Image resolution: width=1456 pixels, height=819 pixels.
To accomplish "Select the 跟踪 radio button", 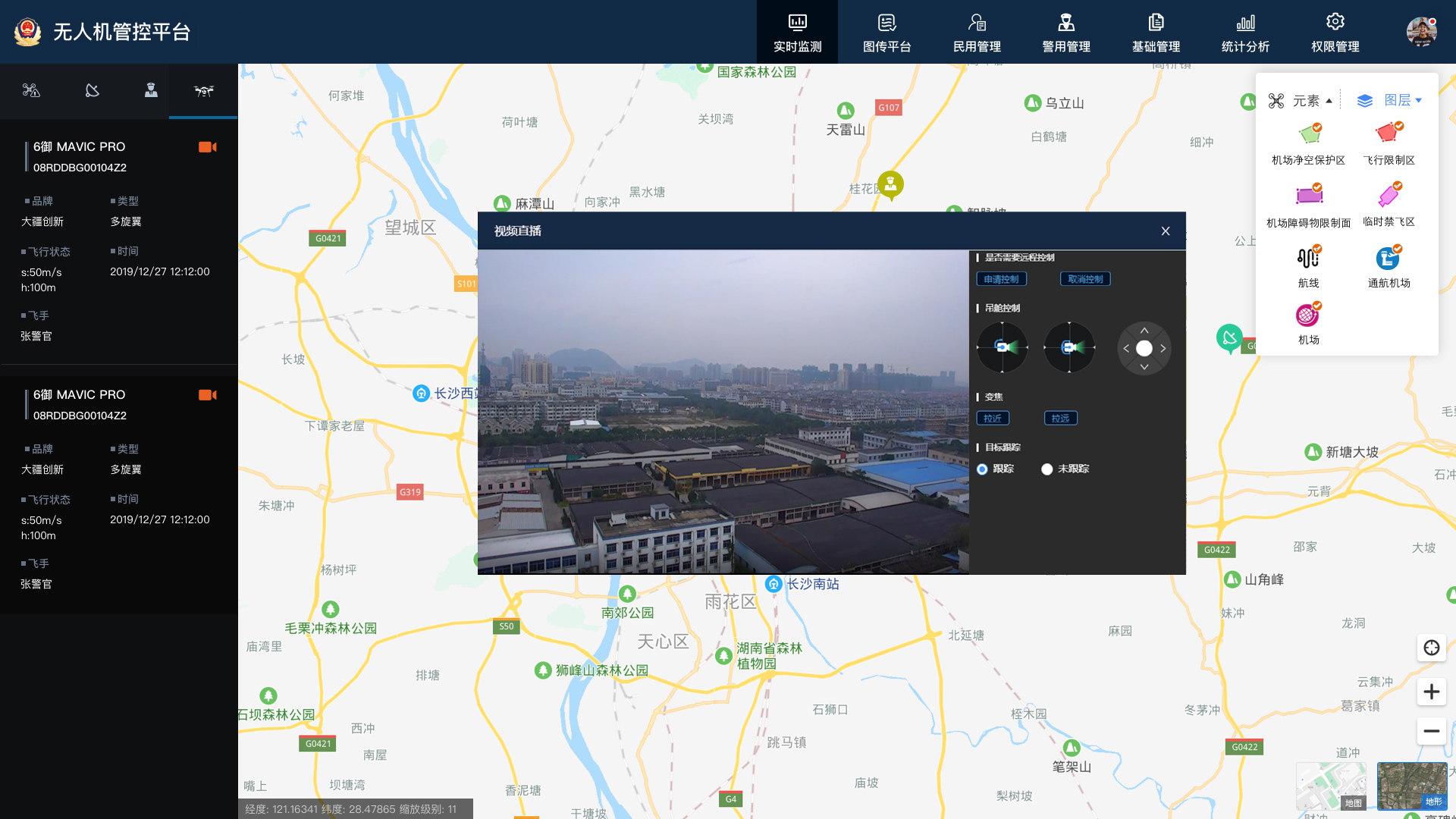I will pyautogui.click(x=982, y=469).
